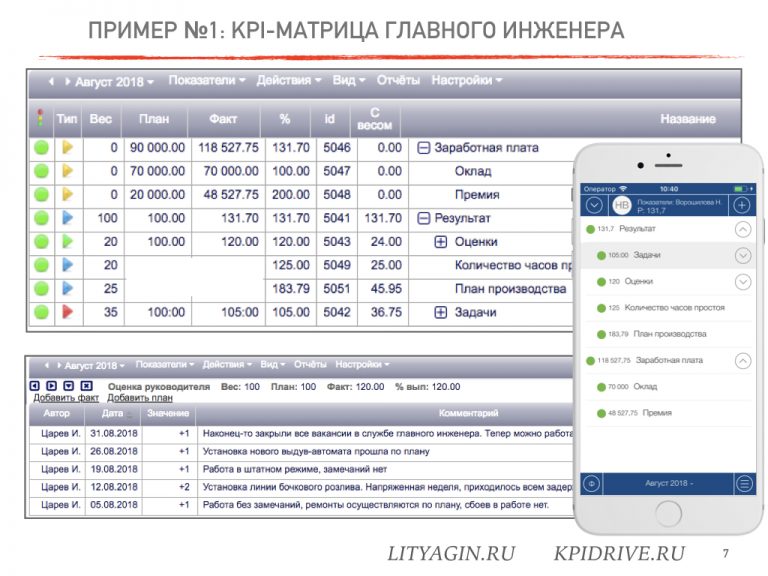Click the down arrow box icon
Image resolution: width=768 pixels, height=576 pixels.
[69, 386]
